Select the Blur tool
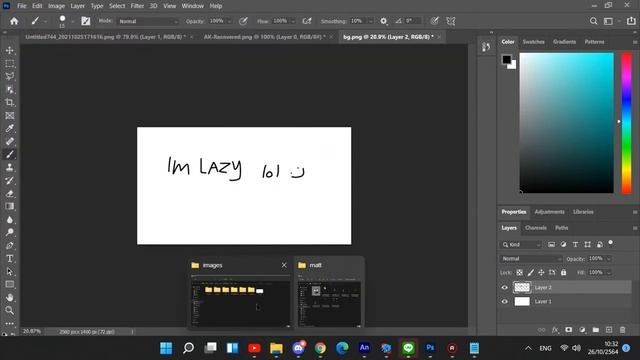The image size is (640, 360). coord(10,220)
